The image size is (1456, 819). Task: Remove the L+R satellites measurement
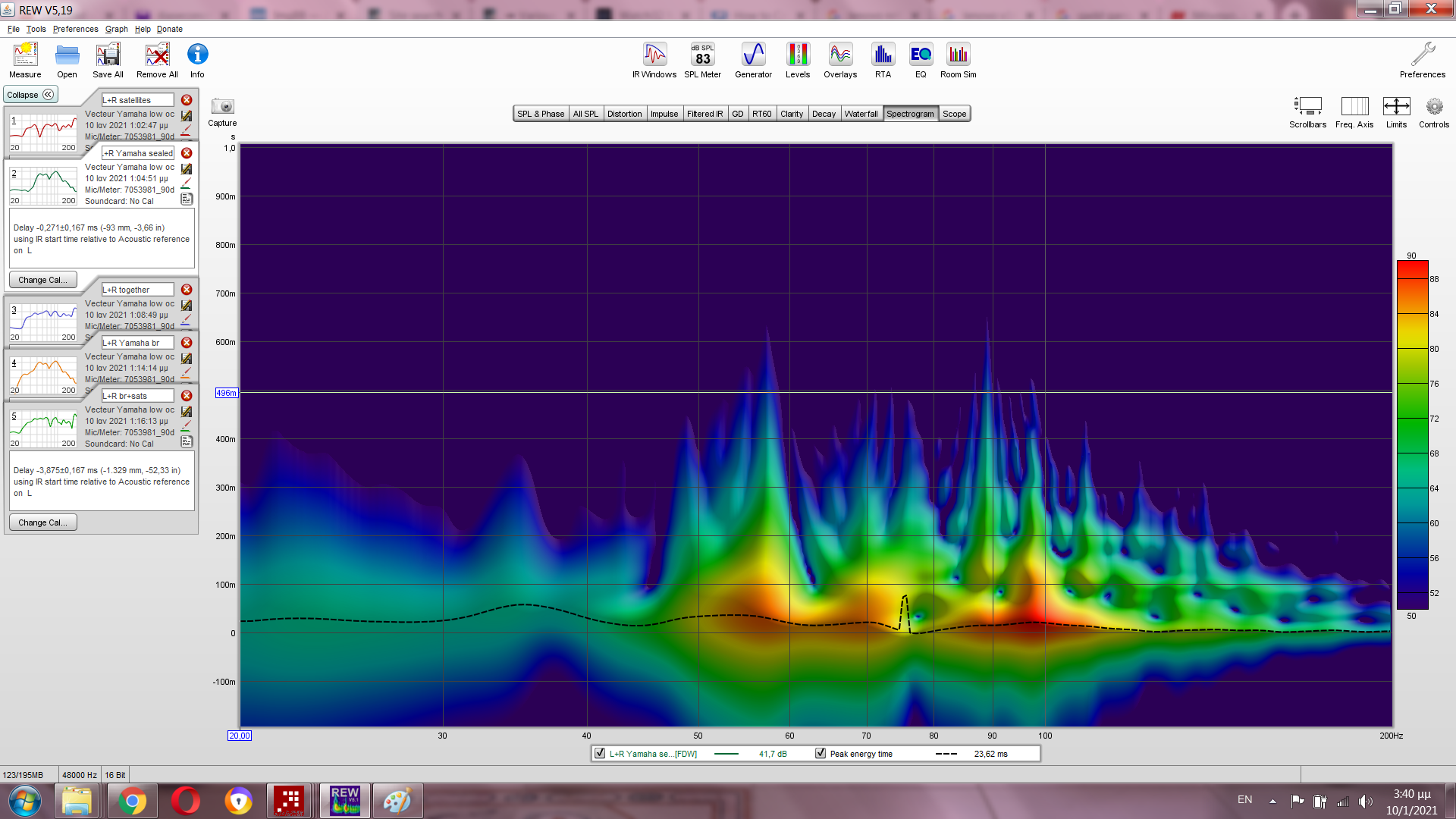(x=187, y=100)
